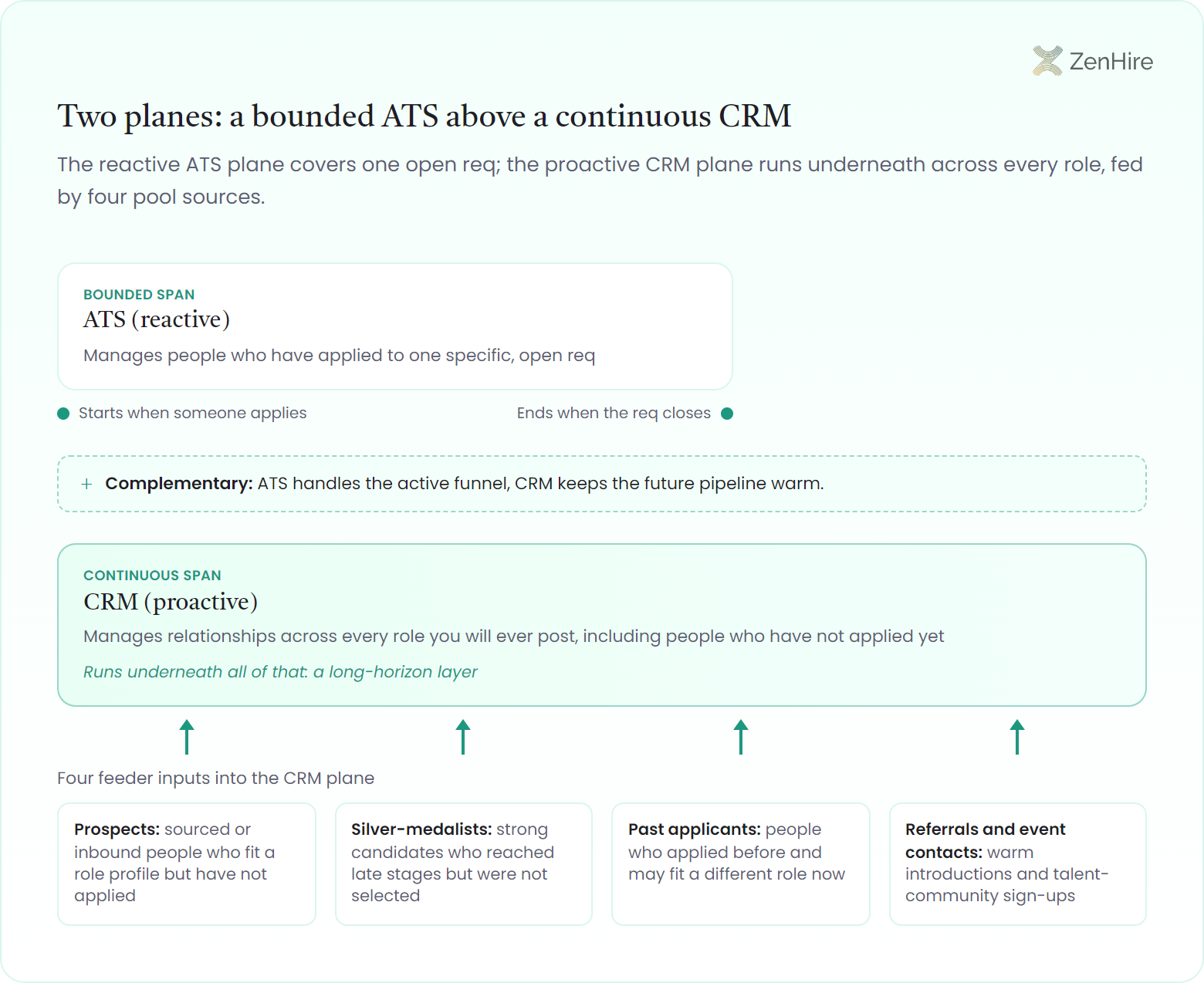Click 'Four feeder inputs into the CRM plane' caption

point(216,778)
